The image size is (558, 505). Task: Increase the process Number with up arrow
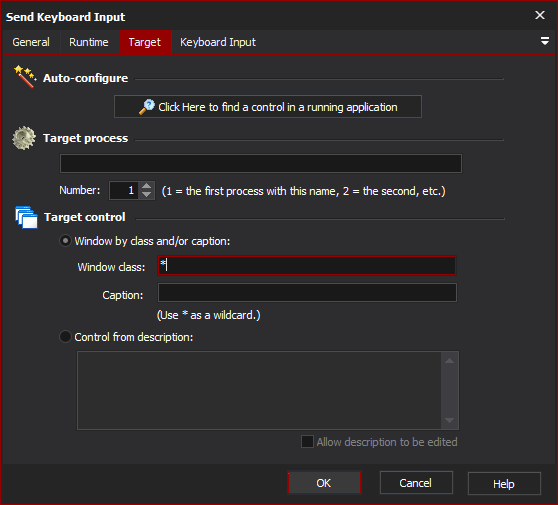(x=146, y=186)
